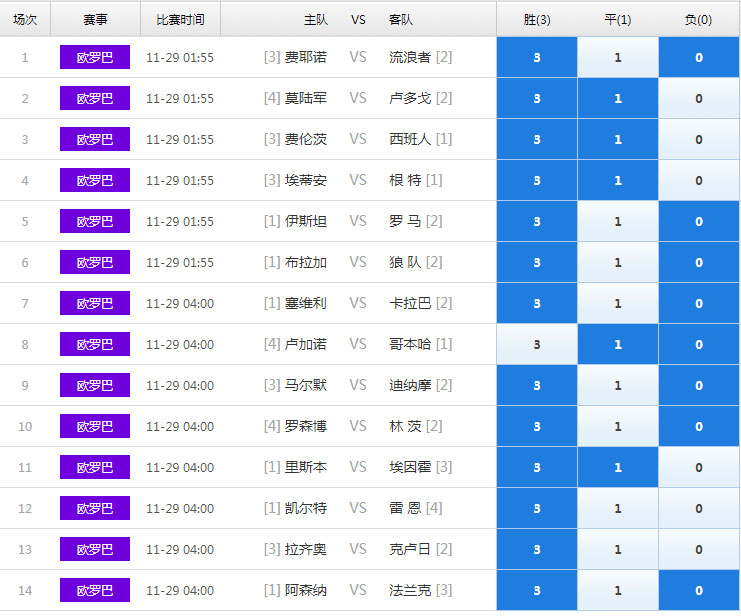Screen dimensions: 741x616
Task: Toggle loss (0) for 伊斯坦 vs 罗马
Action: (698, 221)
